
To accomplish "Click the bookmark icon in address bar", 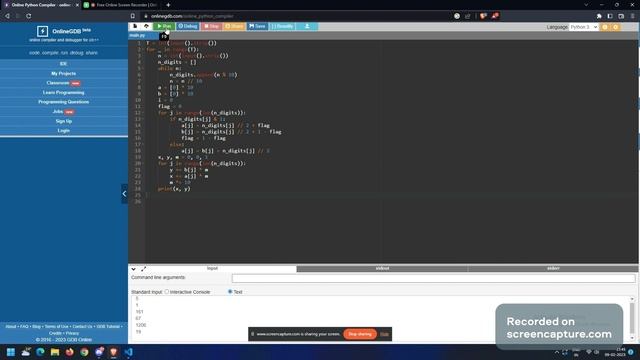I will point(133,16).
